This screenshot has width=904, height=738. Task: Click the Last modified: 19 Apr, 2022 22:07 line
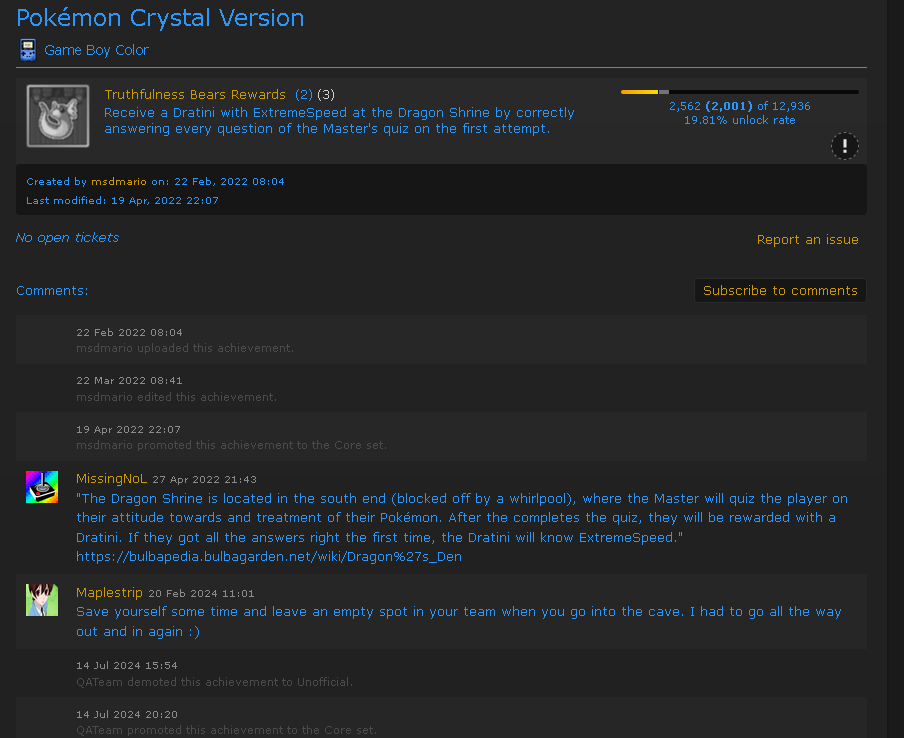pos(122,201)
